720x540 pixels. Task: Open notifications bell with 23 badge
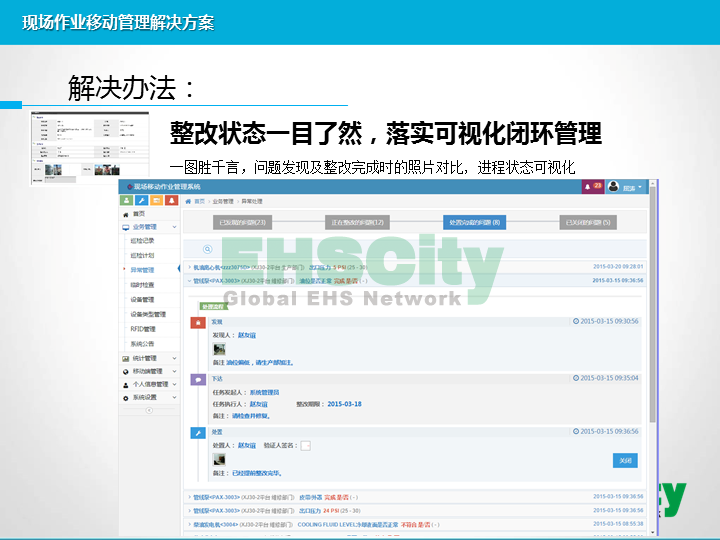coord(592,186)
